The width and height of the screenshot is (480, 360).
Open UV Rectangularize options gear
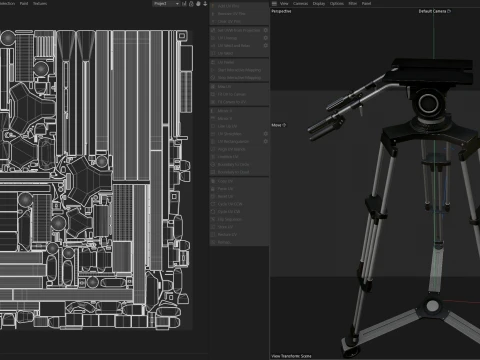[266, 141]
